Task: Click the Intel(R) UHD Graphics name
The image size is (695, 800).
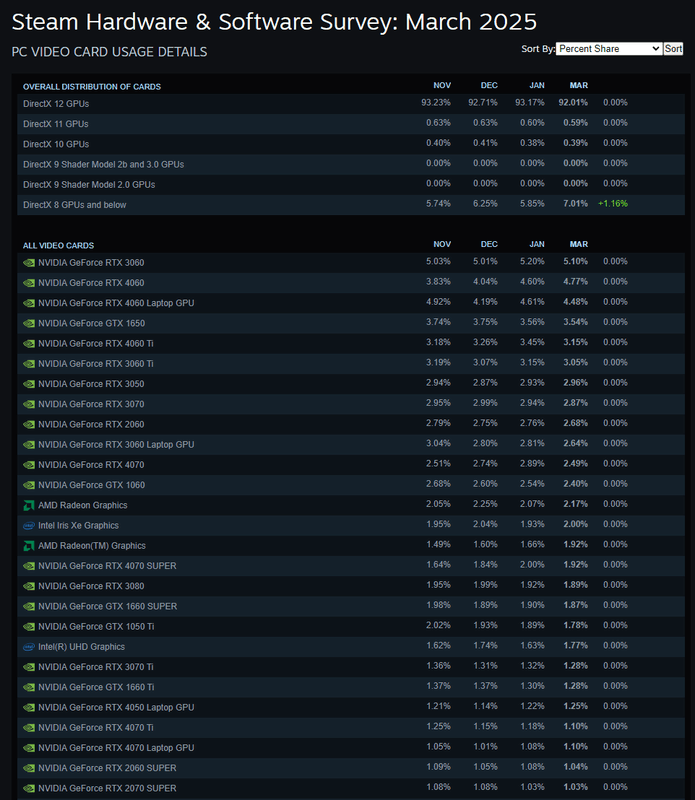Action: click(x=82, y=647)
